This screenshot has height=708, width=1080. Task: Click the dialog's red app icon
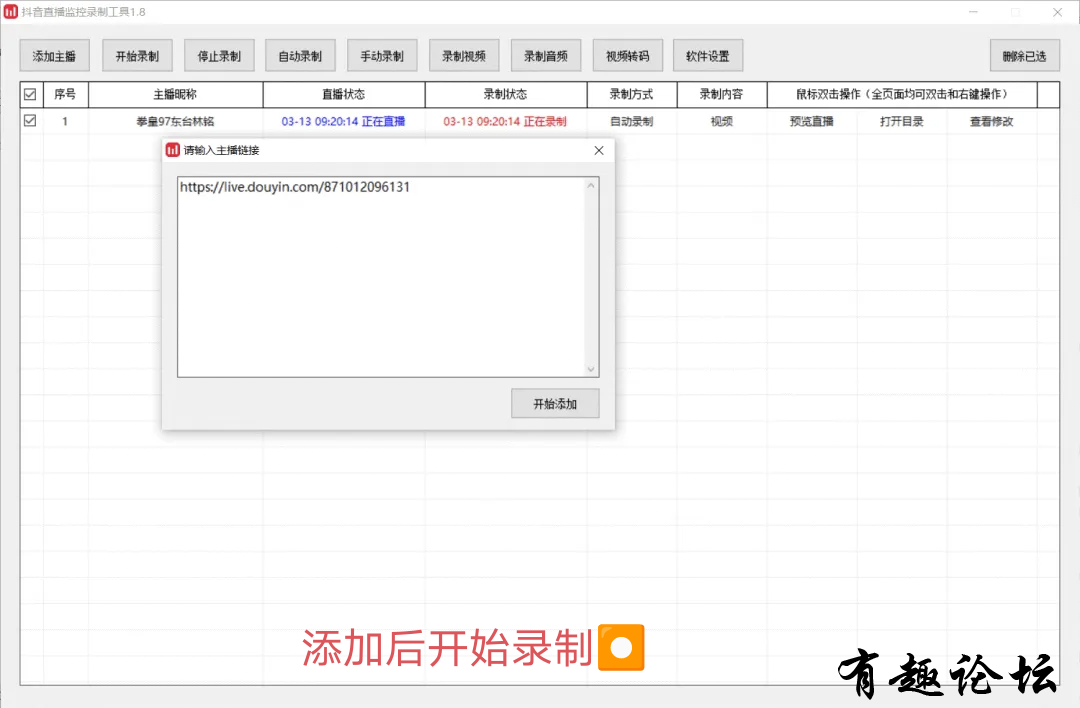click(x=173, y=150)
